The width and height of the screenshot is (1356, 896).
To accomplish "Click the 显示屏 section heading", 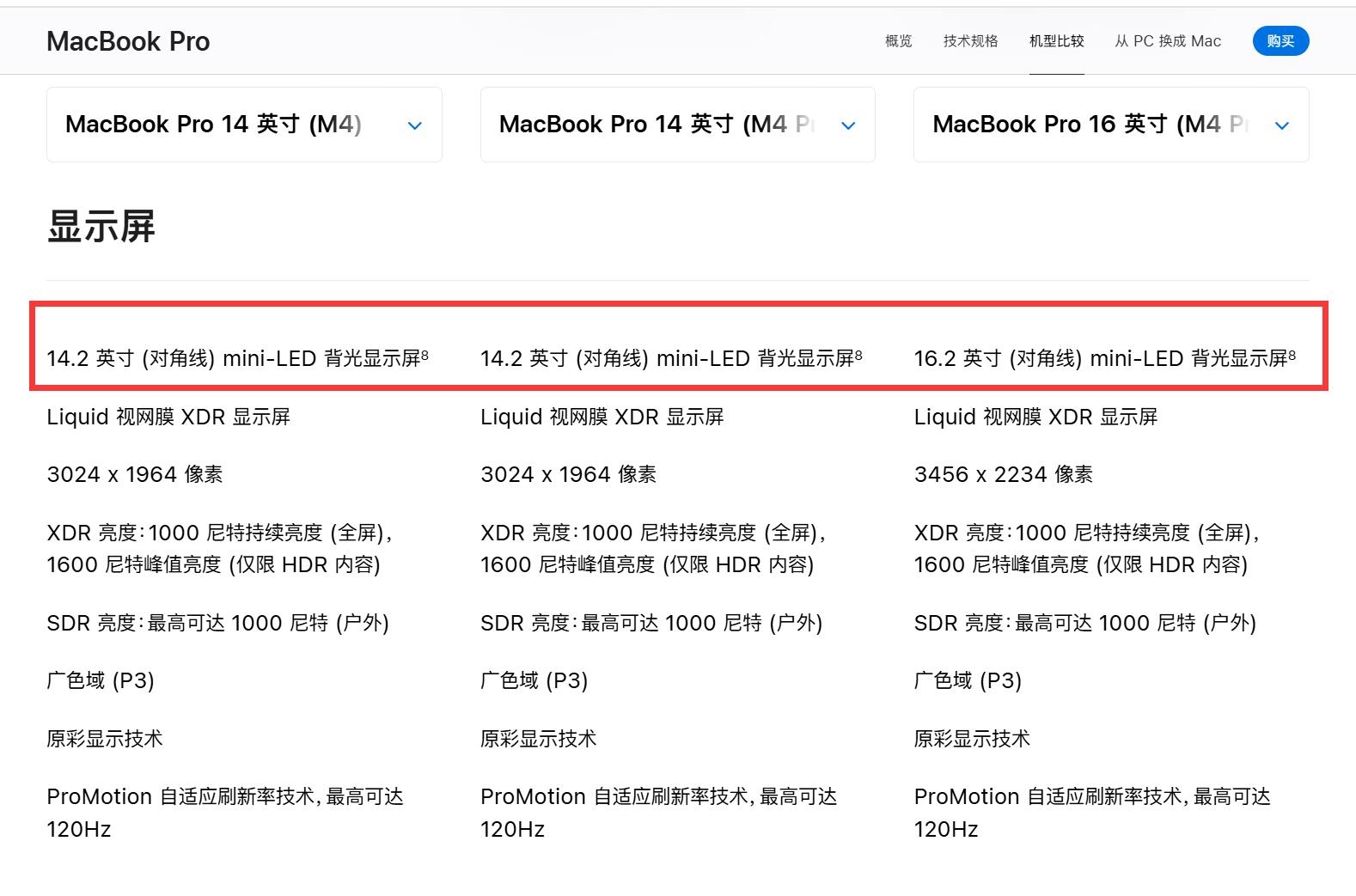I will (101, 227).
